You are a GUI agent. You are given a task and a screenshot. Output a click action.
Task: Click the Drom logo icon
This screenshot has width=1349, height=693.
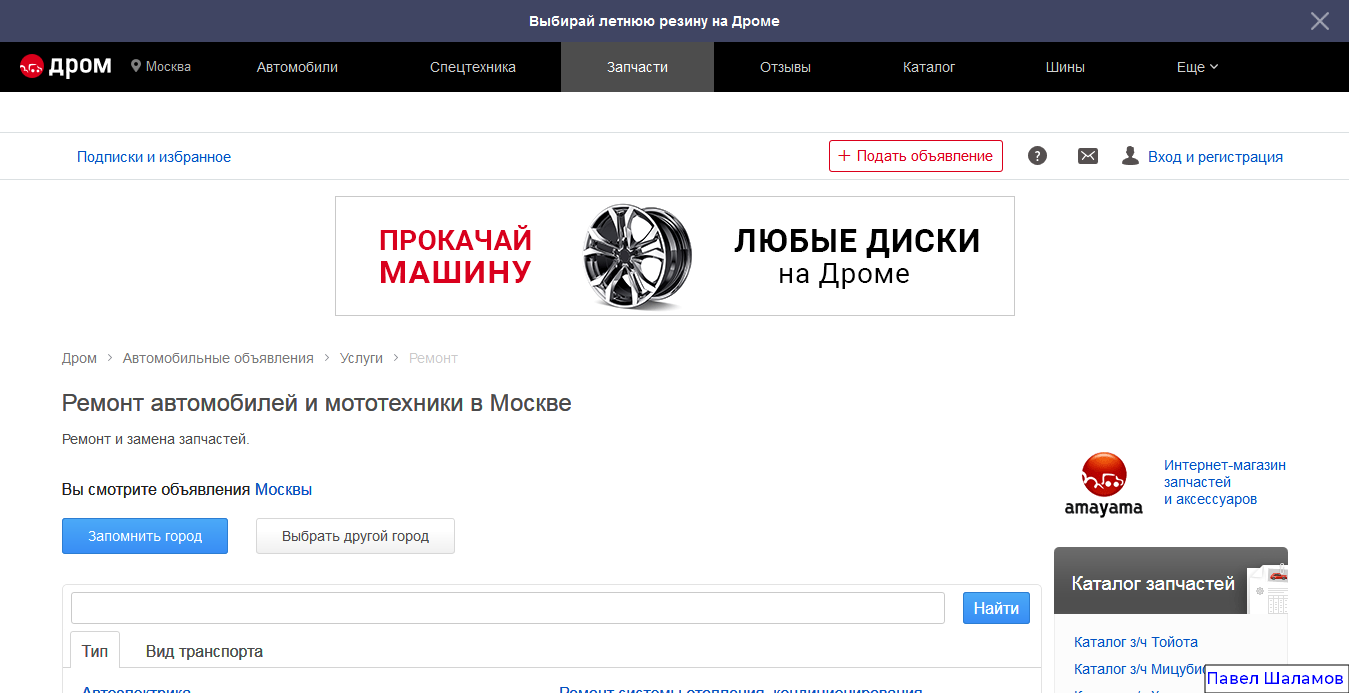point(32,67)
